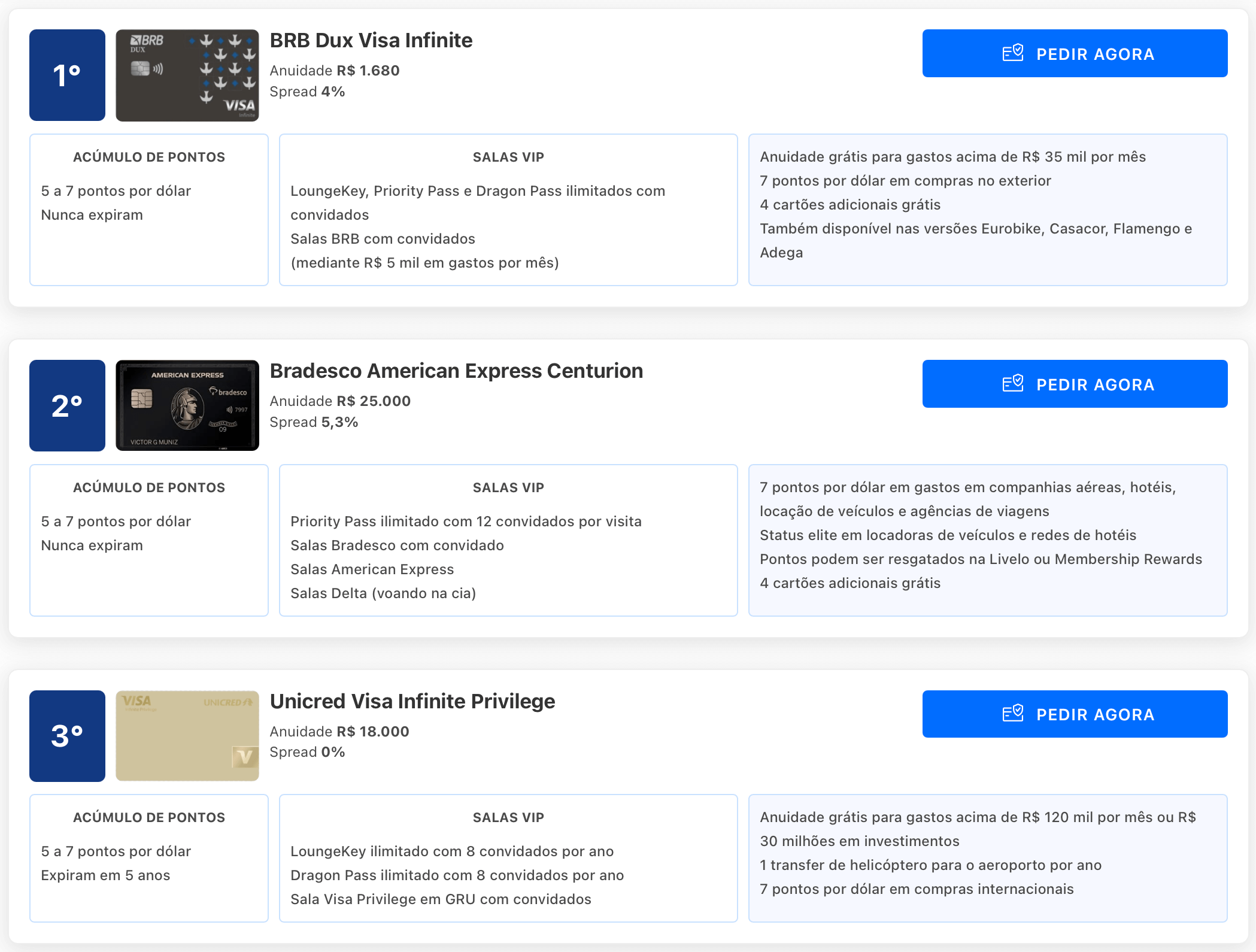Click 'Anuidade grátis para gastos acima de R$ 120 mil'

pos(978,829)
